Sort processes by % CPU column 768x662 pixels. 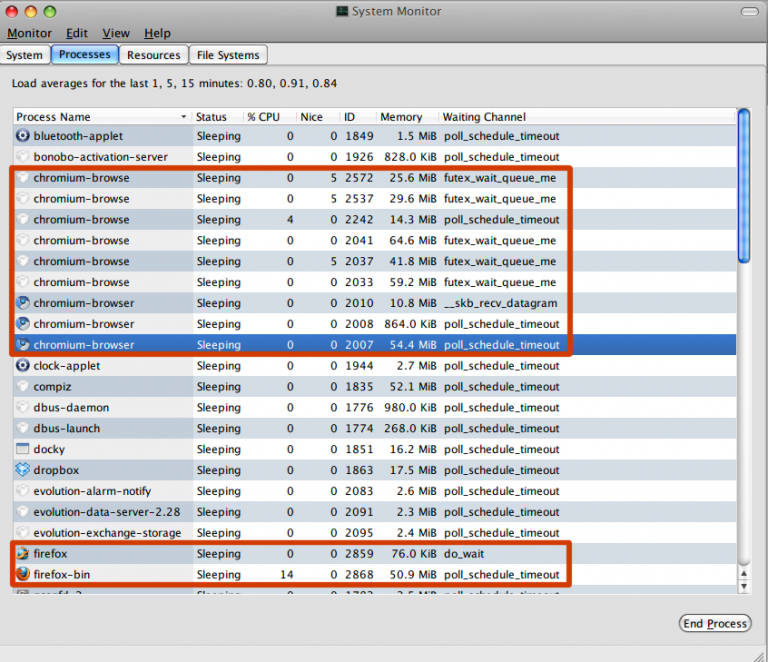click(264, 117)
